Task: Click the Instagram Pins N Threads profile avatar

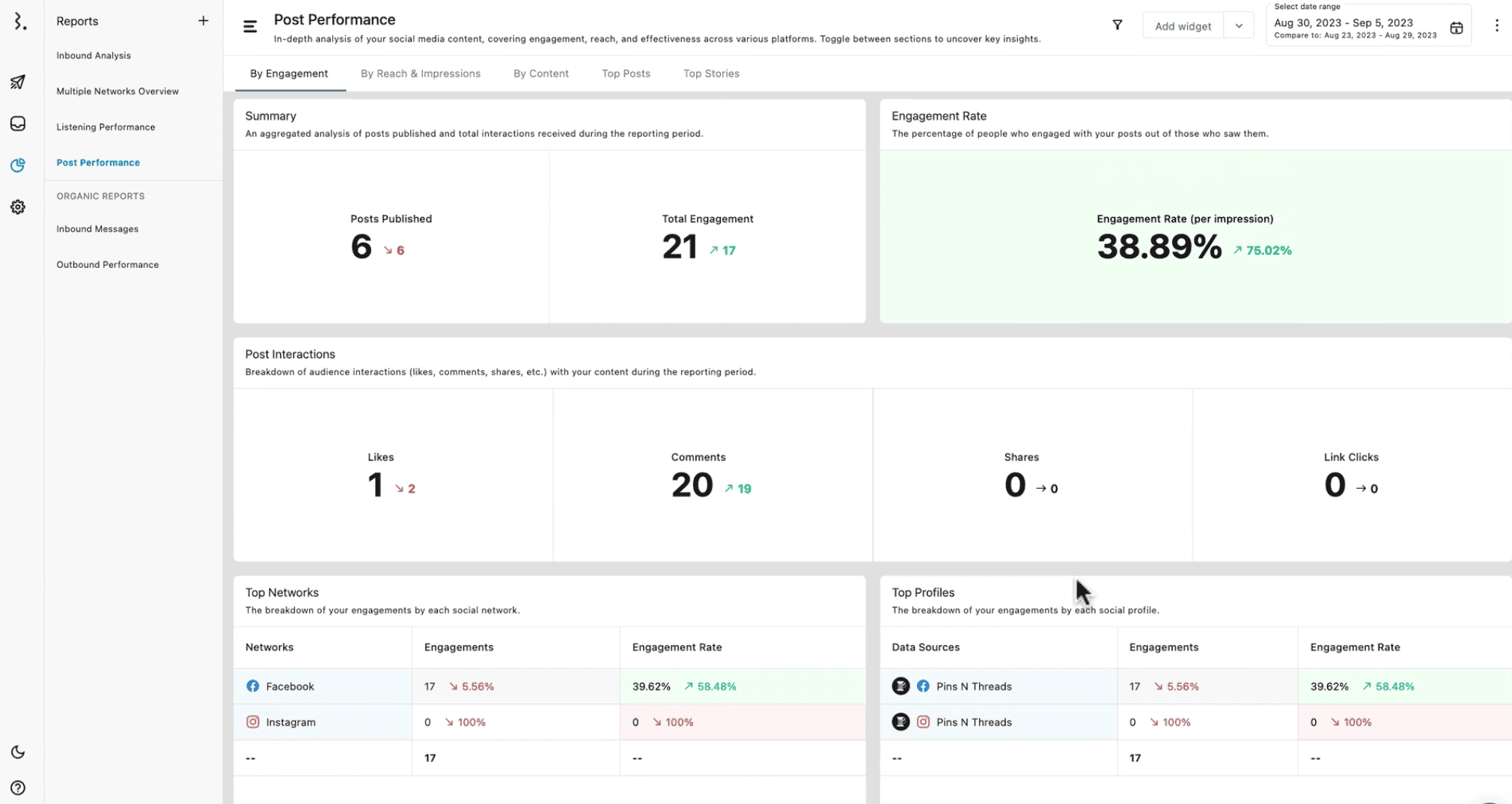Action: point(900,722)
